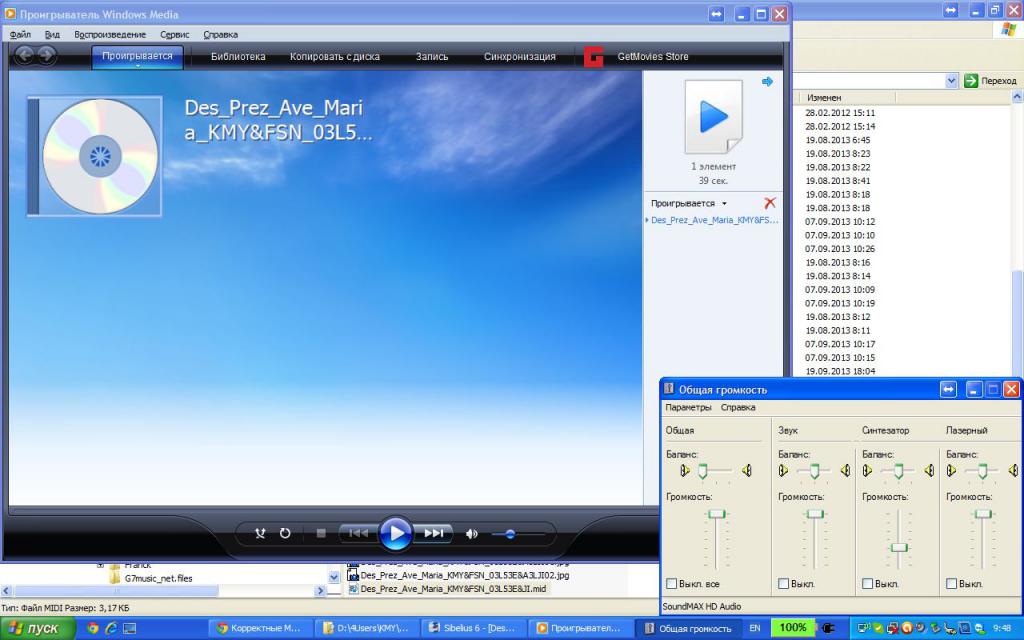Check the 'Выкл.' box under Синтезатор
Viewport: 1024px width, 640px height.
pos(868,584)
